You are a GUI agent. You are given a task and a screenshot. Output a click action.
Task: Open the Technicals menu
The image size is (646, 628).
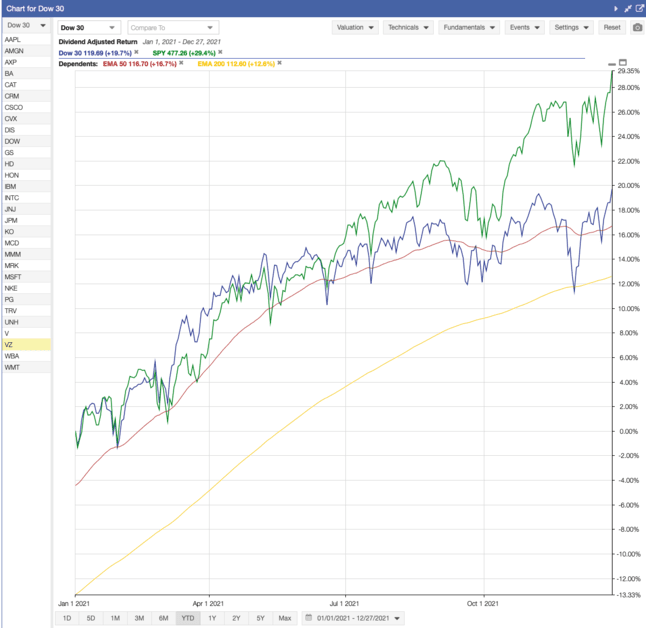tap(408, 28)
